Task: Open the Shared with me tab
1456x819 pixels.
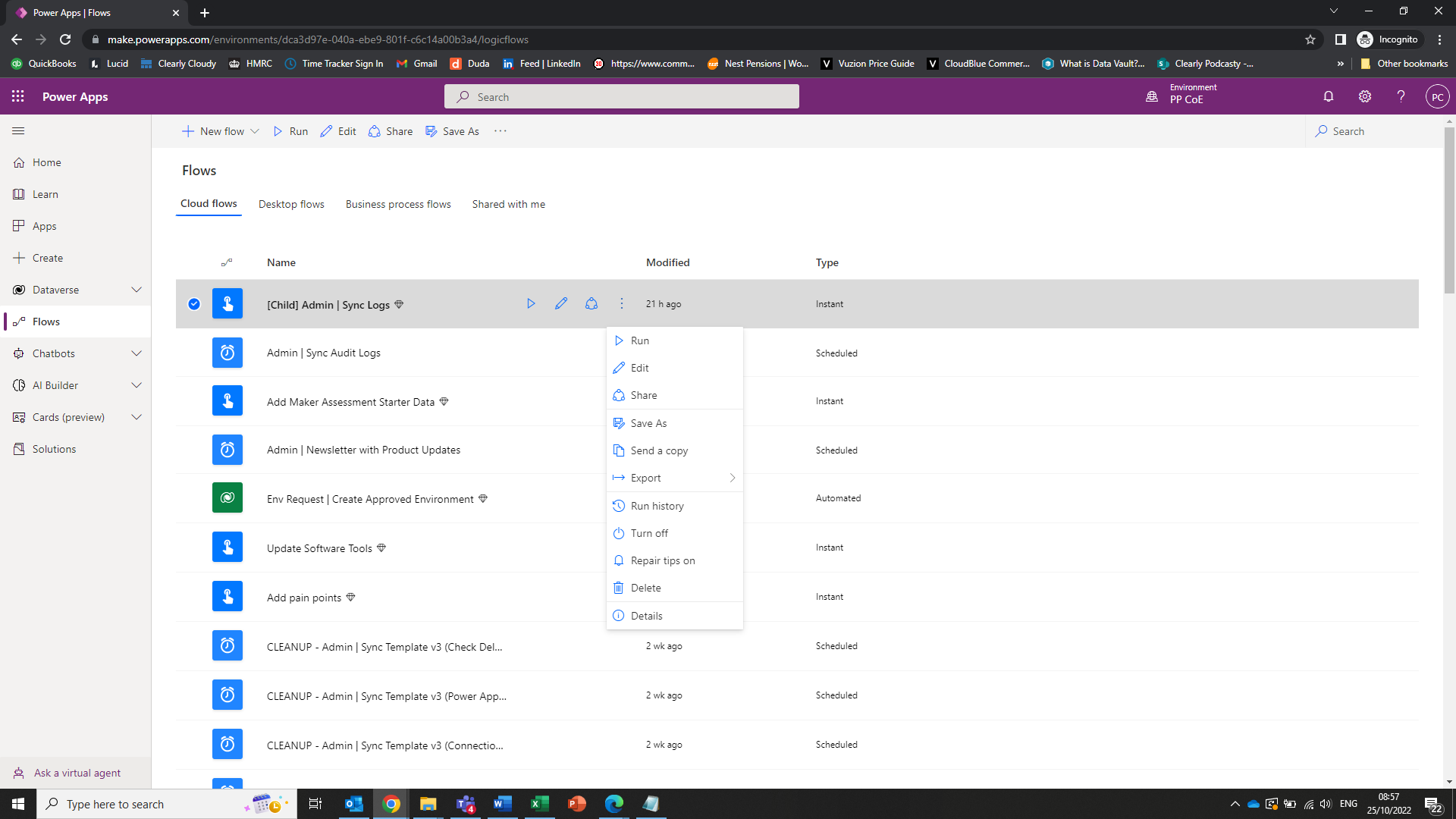Action: point(508,204)
